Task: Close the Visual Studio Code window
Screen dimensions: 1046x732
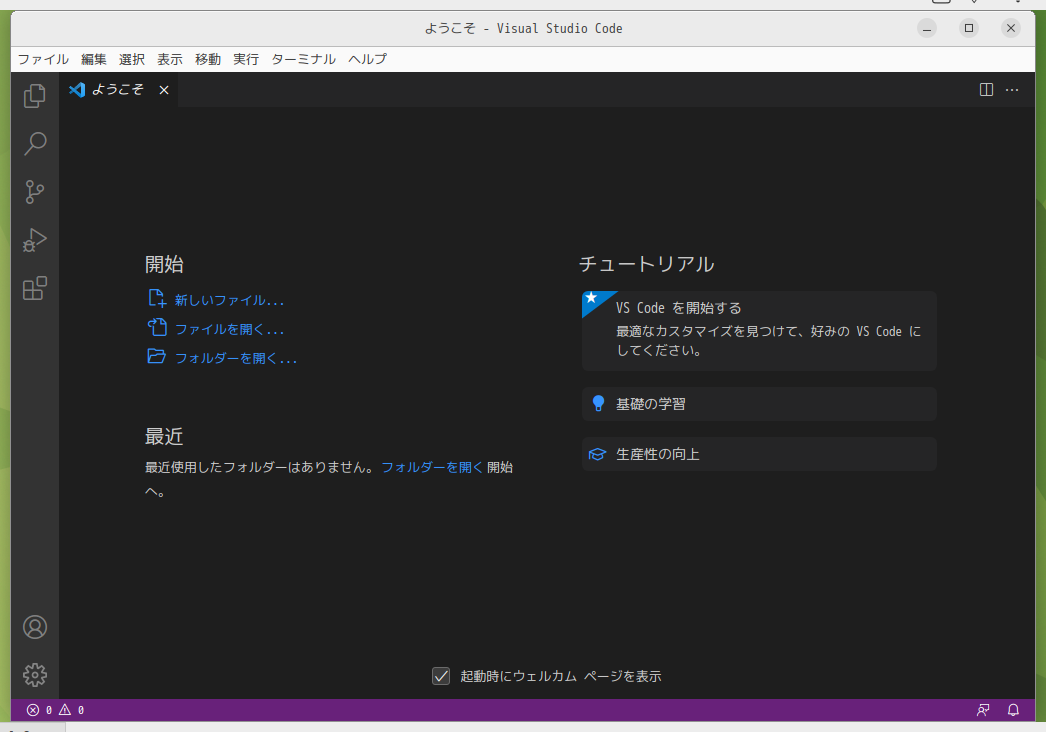Action: tap(1011, 28)
